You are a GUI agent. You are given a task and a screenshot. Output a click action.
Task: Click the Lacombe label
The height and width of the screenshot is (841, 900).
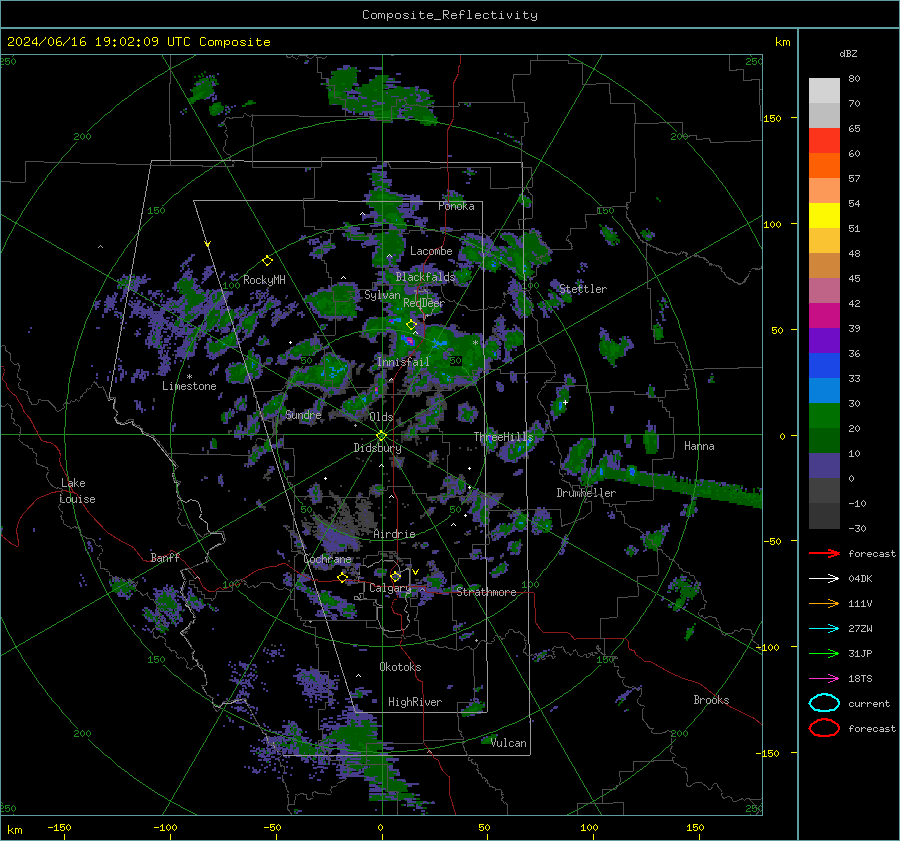pos(431,251)
